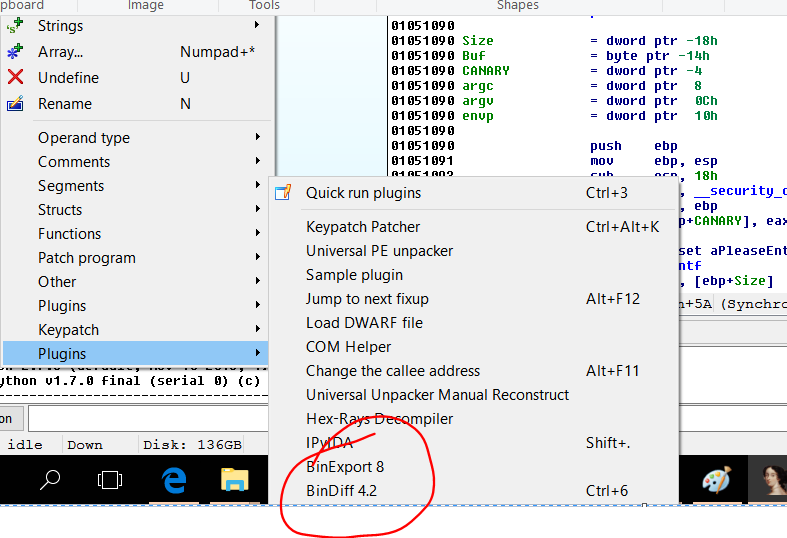Select BinDiff 4.2 plugin
787x538 pixels.
point(341,491)
